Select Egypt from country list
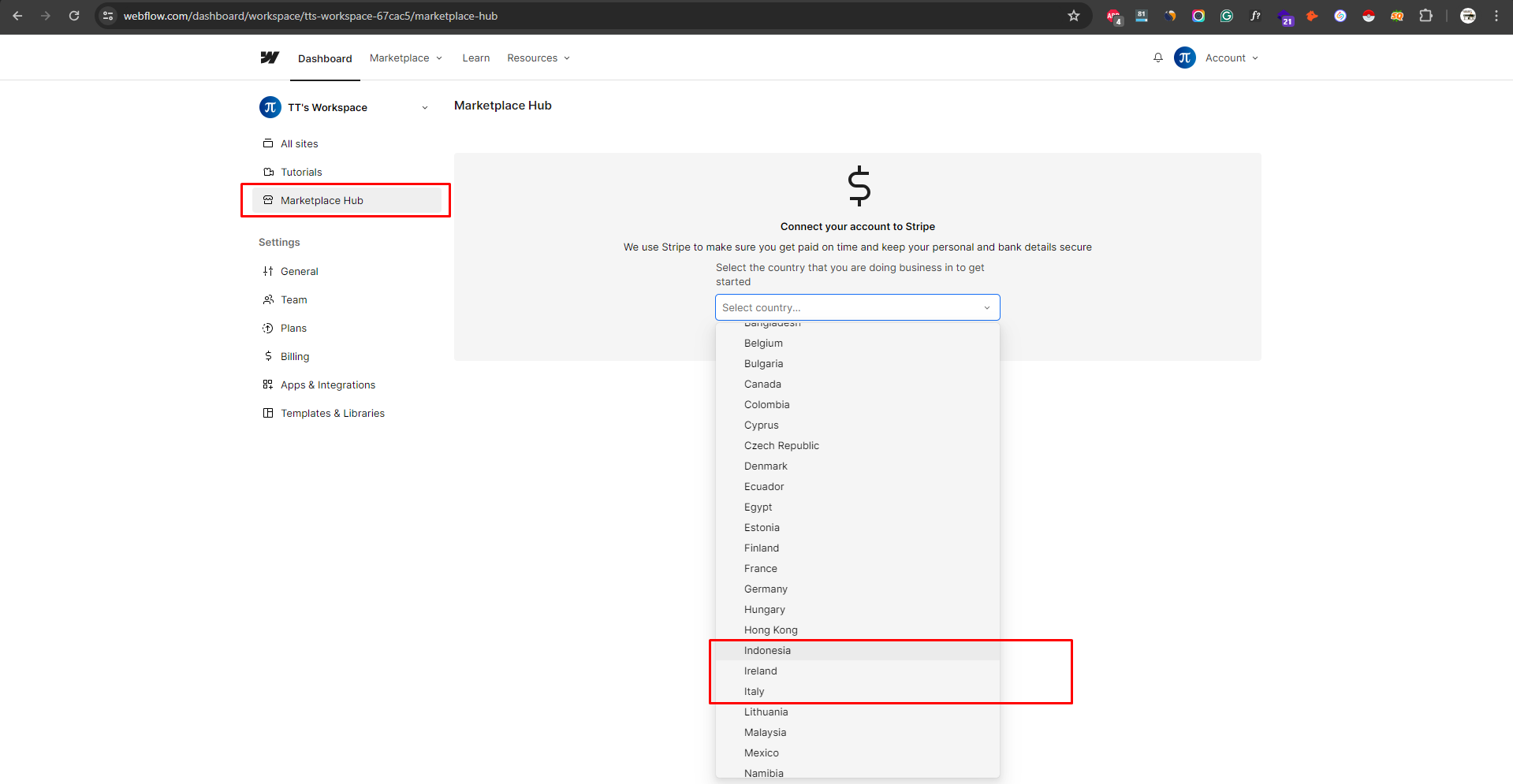The width and height of the screenshot is (1513, 784). click(x=858, y=507)
